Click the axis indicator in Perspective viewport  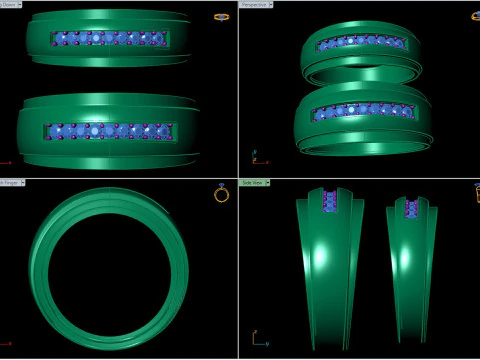point(260,157)
